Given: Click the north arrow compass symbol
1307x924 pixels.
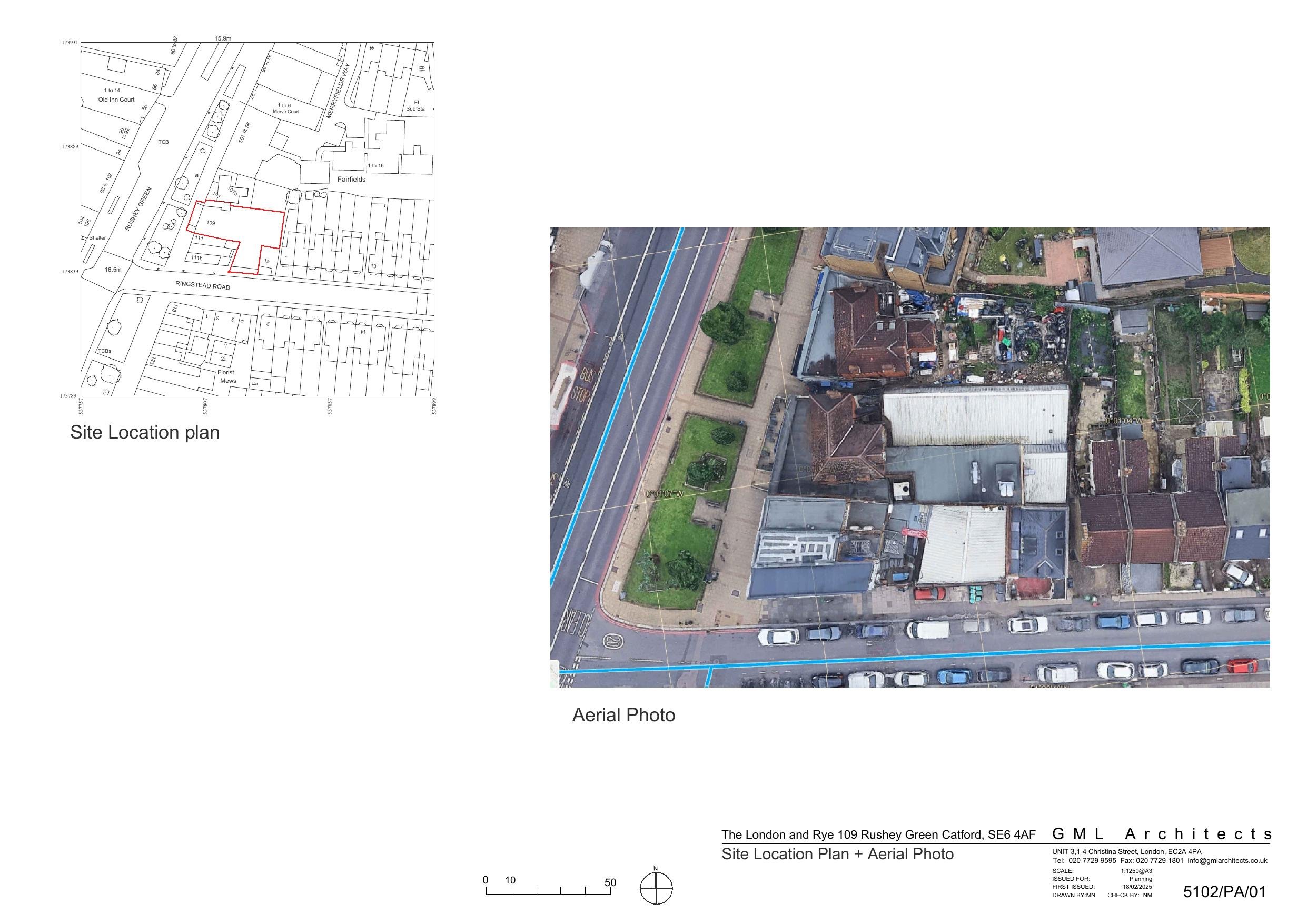Looking at the screenshot, I should [x=656, y=888].
